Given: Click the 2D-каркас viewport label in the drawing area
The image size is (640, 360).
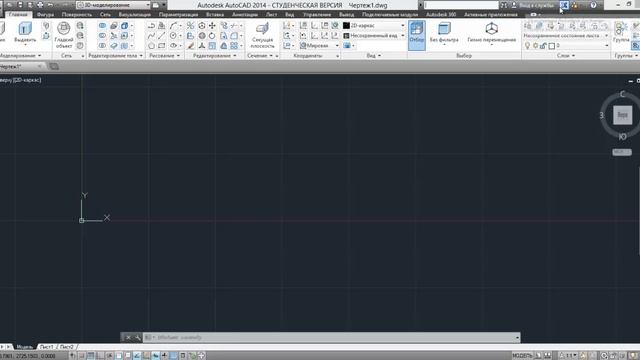Looking at the screenshot, I should click(x=27, y=80).
